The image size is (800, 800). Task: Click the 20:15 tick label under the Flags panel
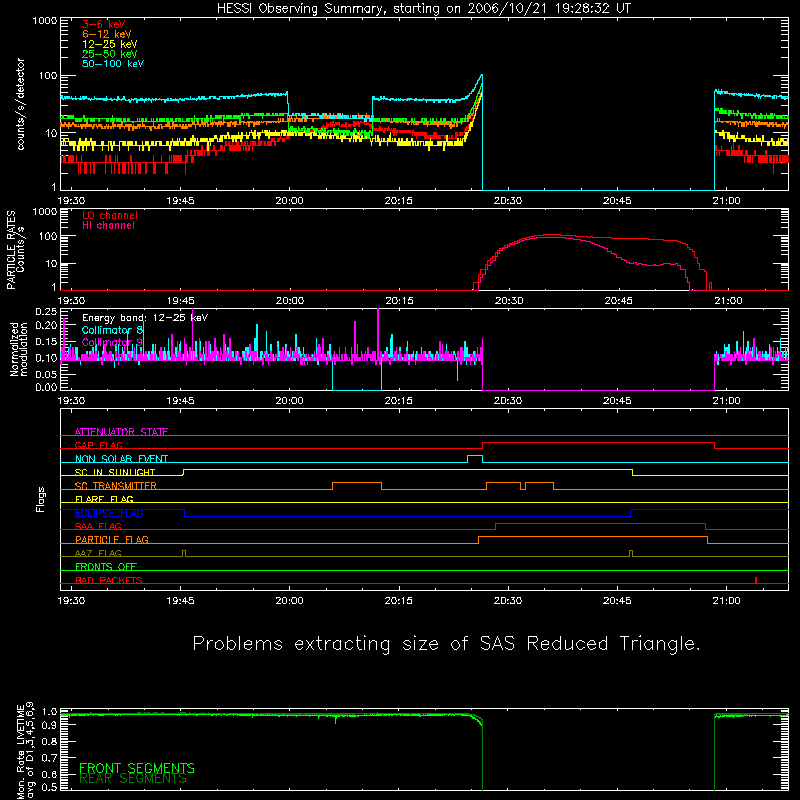coord(399,601)
